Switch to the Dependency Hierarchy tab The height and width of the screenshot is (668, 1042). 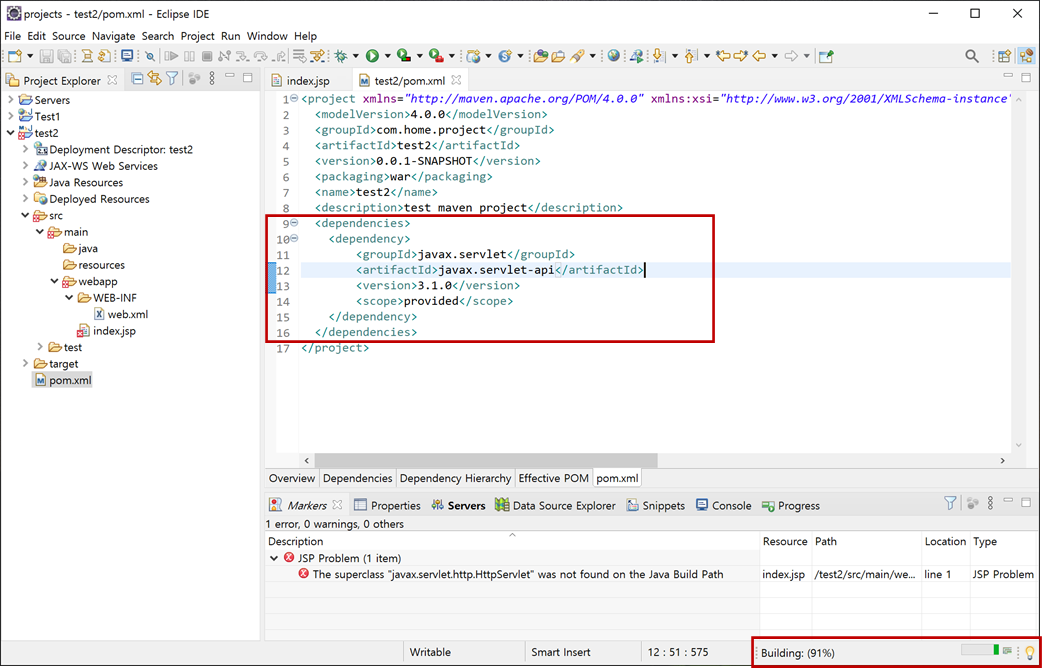455,478
